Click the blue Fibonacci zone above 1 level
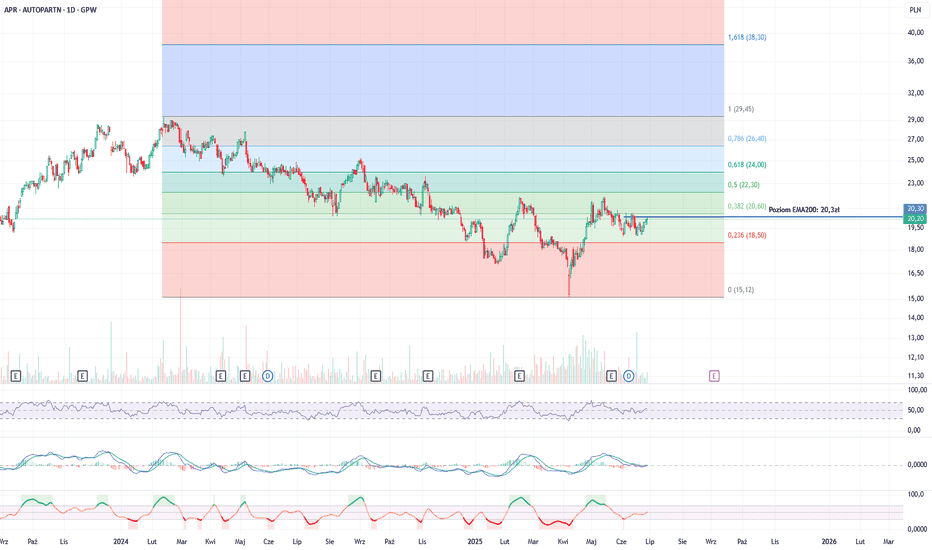 pyautogui.click(x=440, y=80)
